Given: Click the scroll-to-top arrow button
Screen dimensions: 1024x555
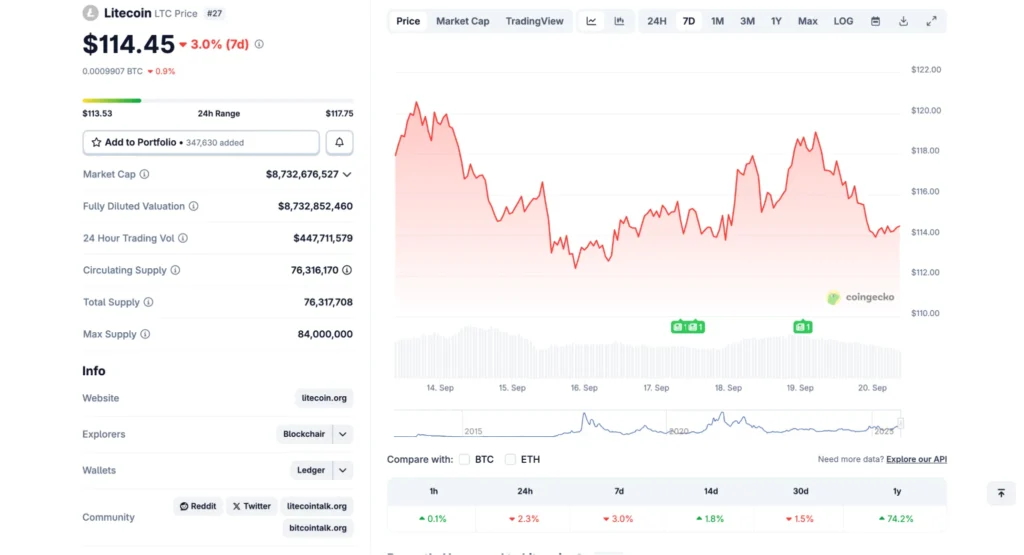Looking at the screenshot, I should pyautogui.click(x=1001, y=494).
